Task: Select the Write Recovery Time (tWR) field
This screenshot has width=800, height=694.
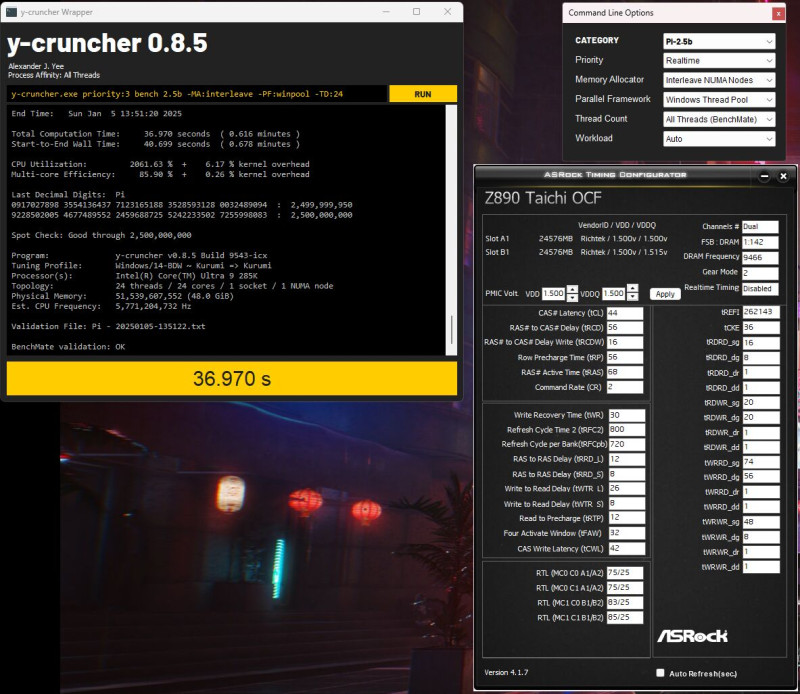Action: (x=627, y=415)
